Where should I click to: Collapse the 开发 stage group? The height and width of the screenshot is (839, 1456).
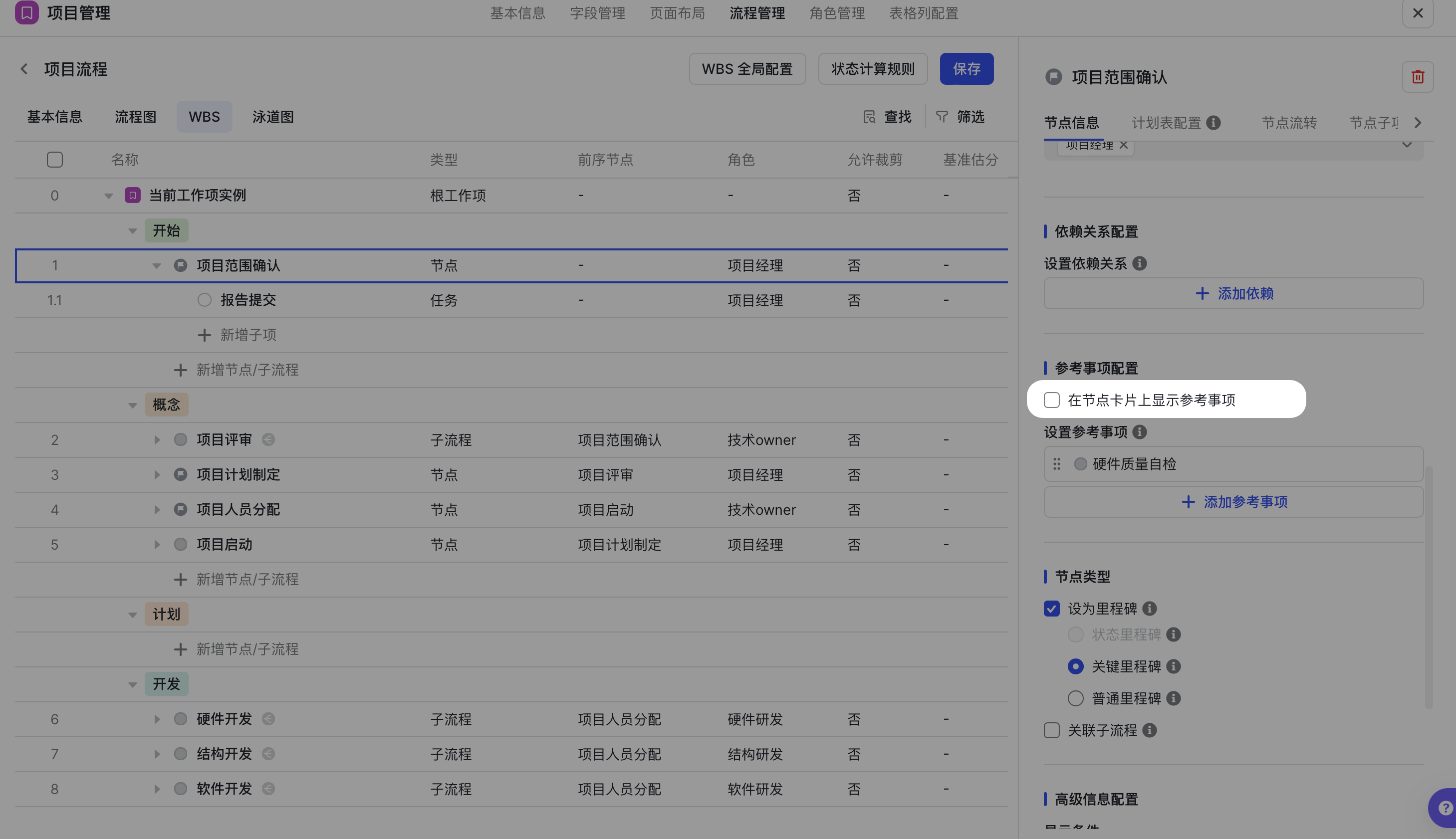tap(133, 684)
